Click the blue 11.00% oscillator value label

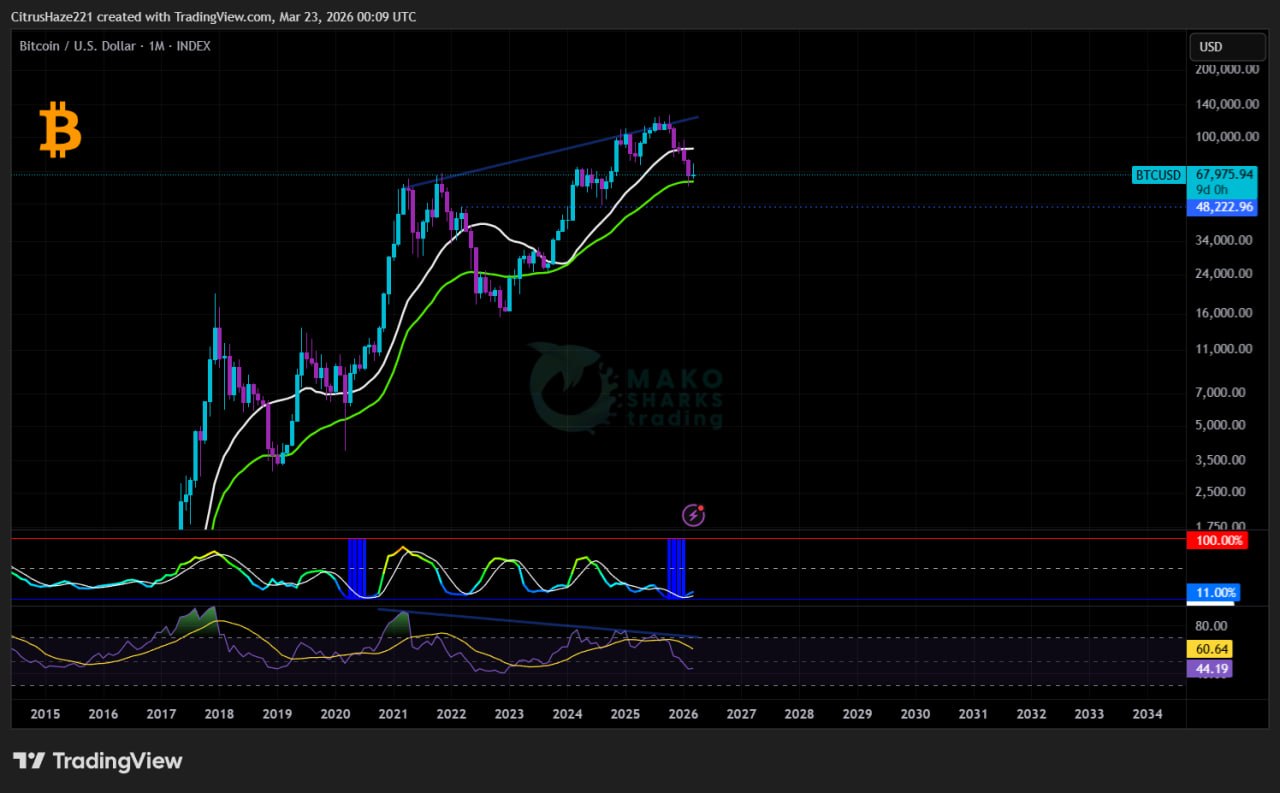point(1212,592)
